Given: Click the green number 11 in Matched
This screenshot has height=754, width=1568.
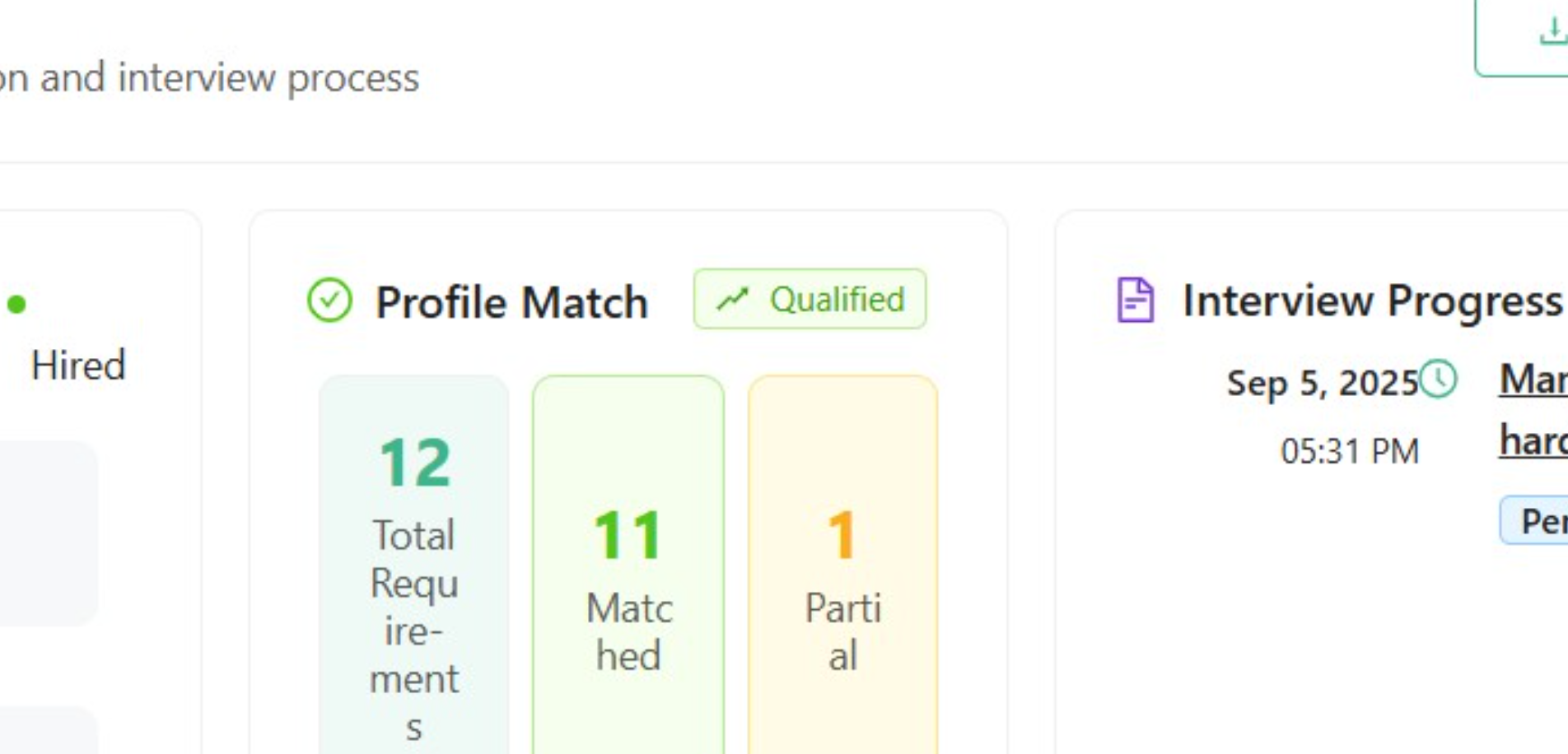Looking at the screenshot, I should coord(628,537).
